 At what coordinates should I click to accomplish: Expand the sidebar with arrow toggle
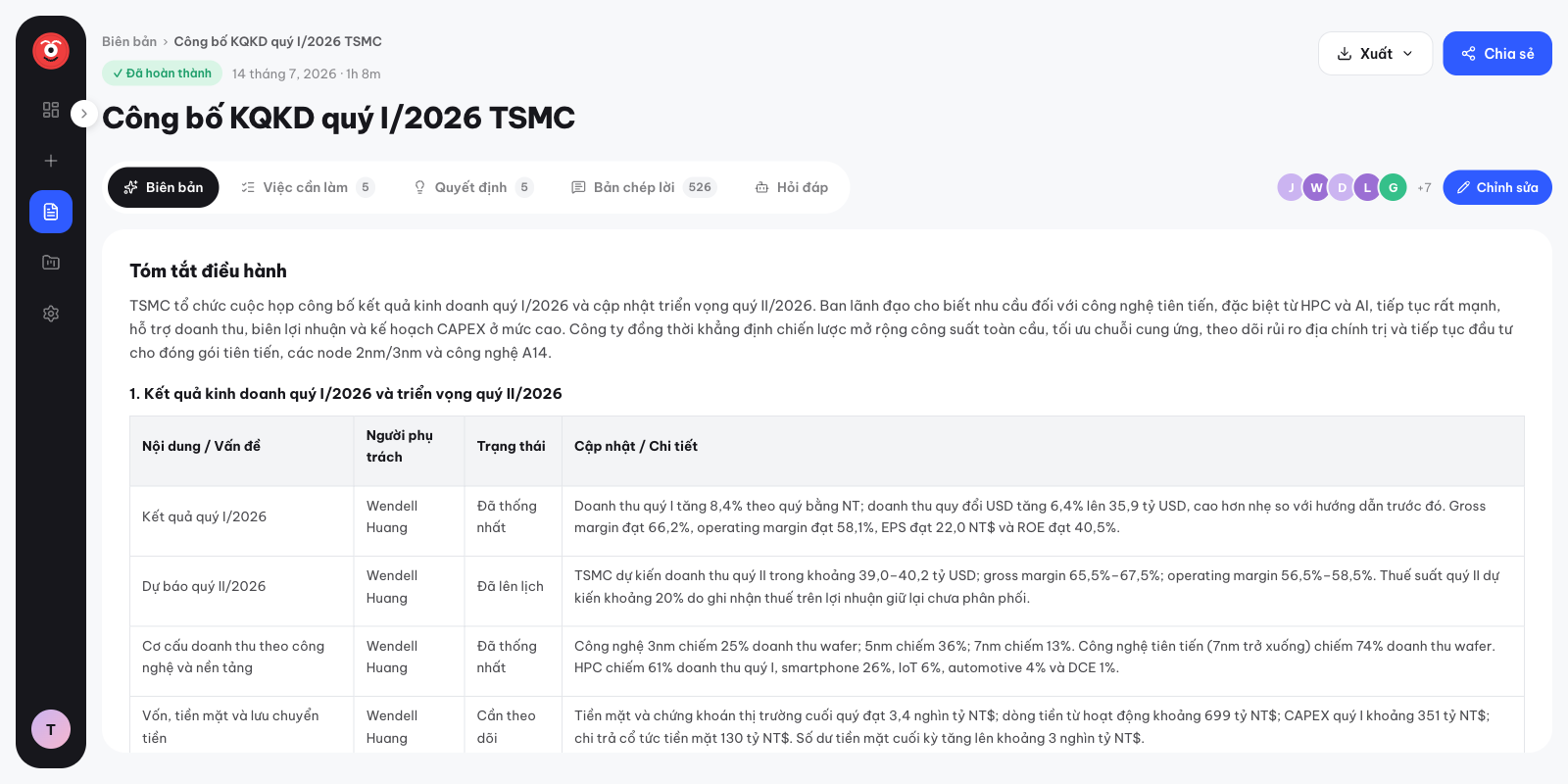click(84, 114)
